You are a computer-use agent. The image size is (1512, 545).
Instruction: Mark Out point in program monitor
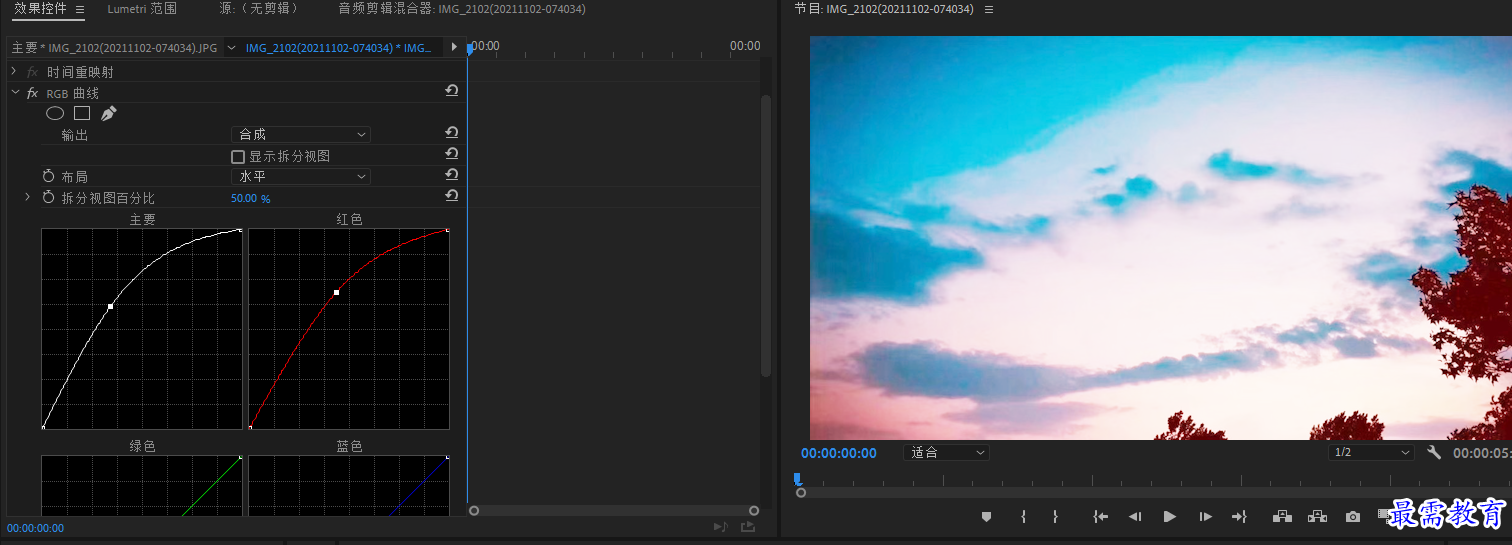1055,517
